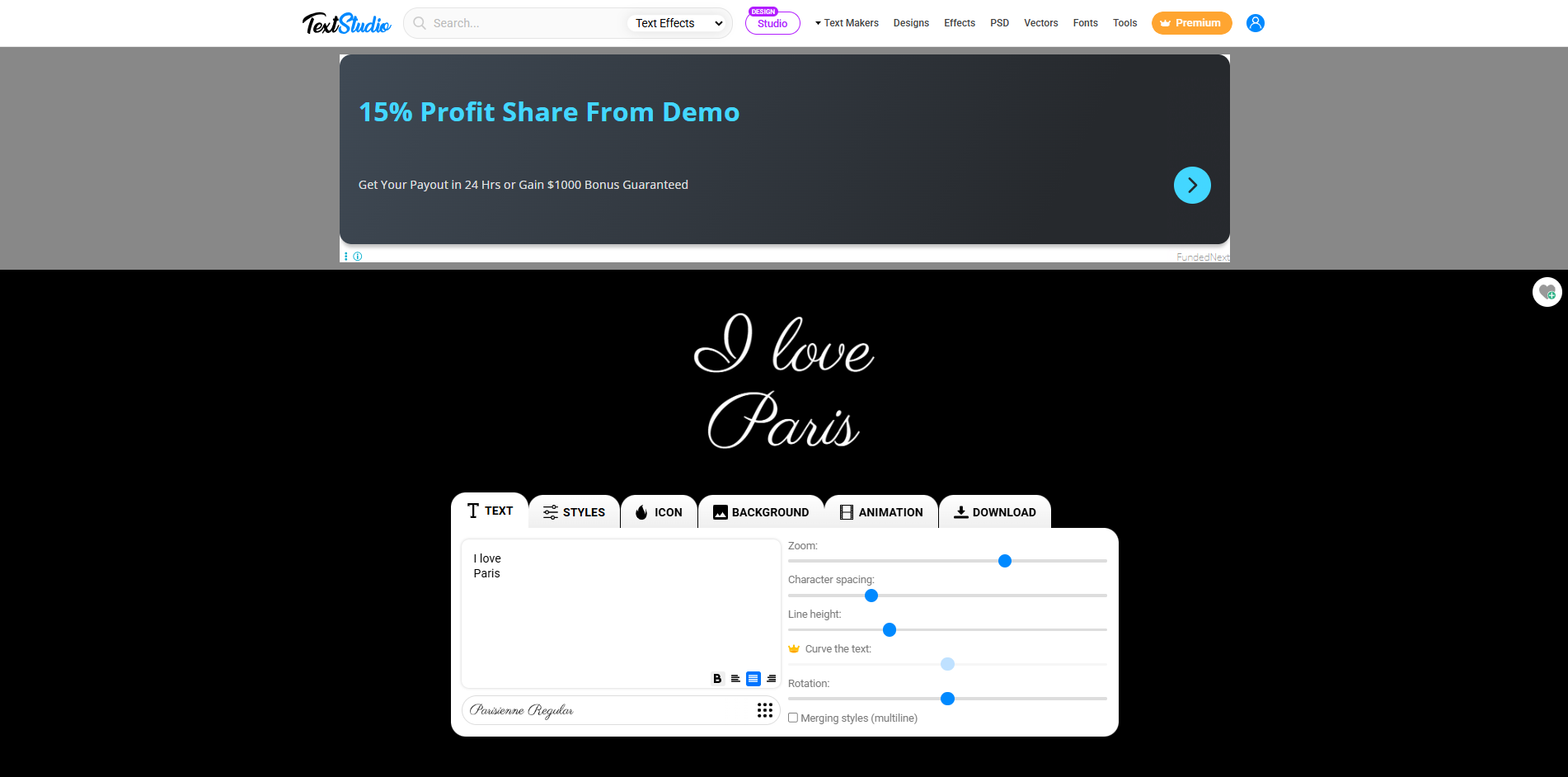Open the font grid picker
The width and height of the screenshot is (1568, 777).
764,709
